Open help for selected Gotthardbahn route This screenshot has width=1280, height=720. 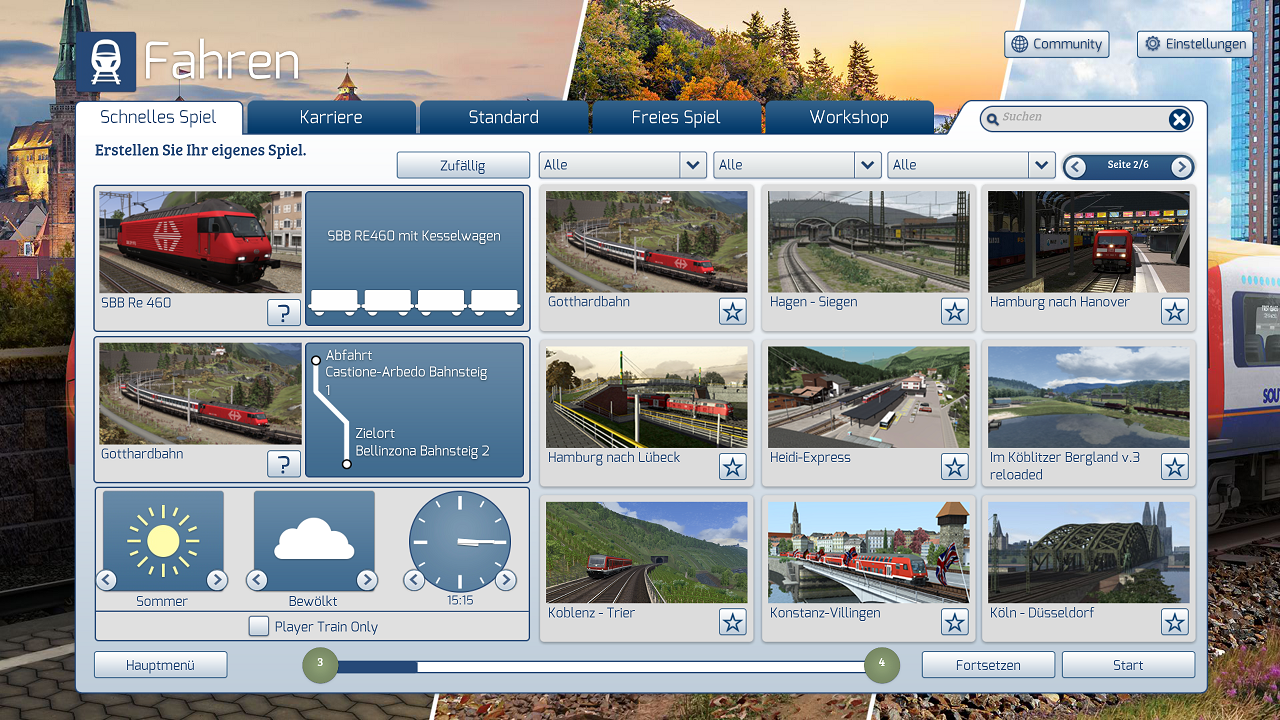coord(284,463)
